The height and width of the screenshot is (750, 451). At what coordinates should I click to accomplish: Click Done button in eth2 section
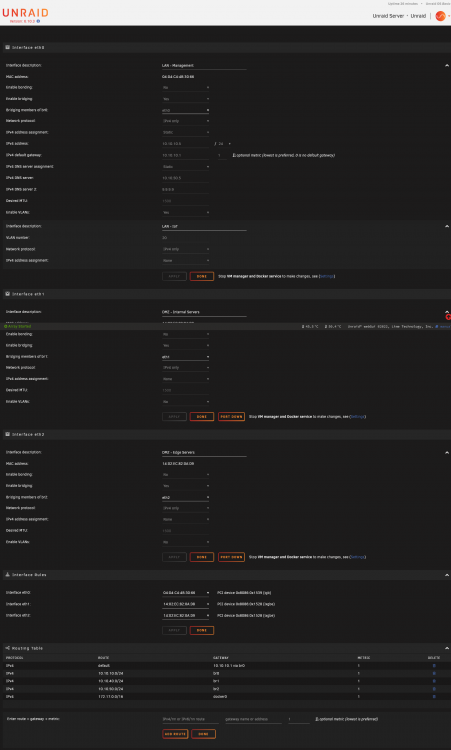click(x=202, y=557)
